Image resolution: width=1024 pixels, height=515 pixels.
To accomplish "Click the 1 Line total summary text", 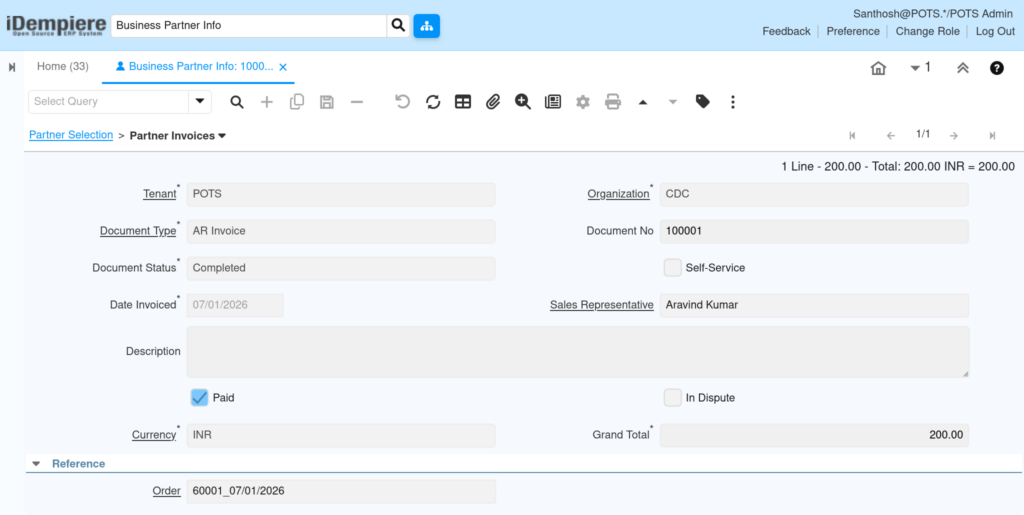I will 898,167.
